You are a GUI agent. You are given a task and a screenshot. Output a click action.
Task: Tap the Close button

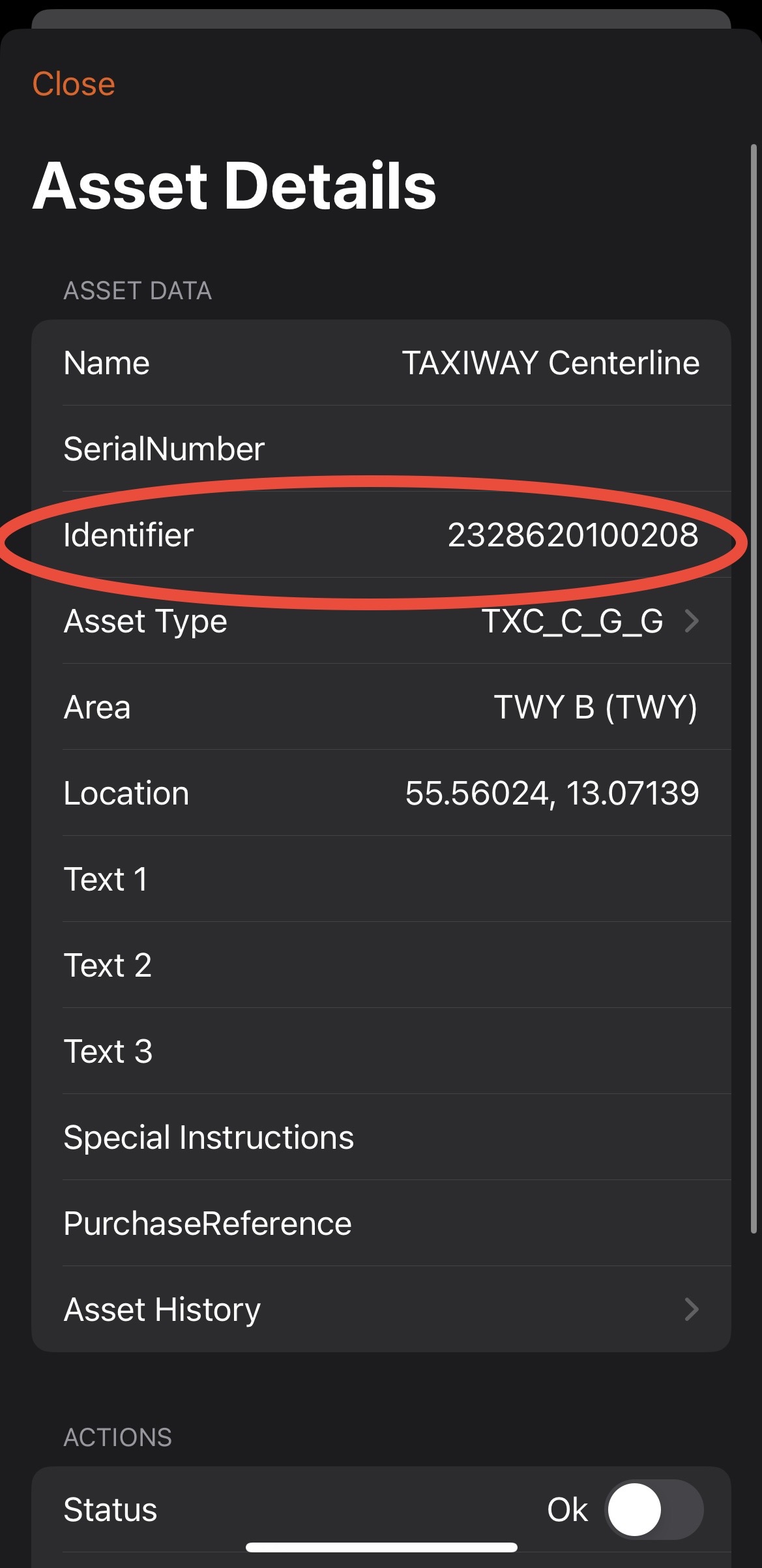click(x=74, y=84)
